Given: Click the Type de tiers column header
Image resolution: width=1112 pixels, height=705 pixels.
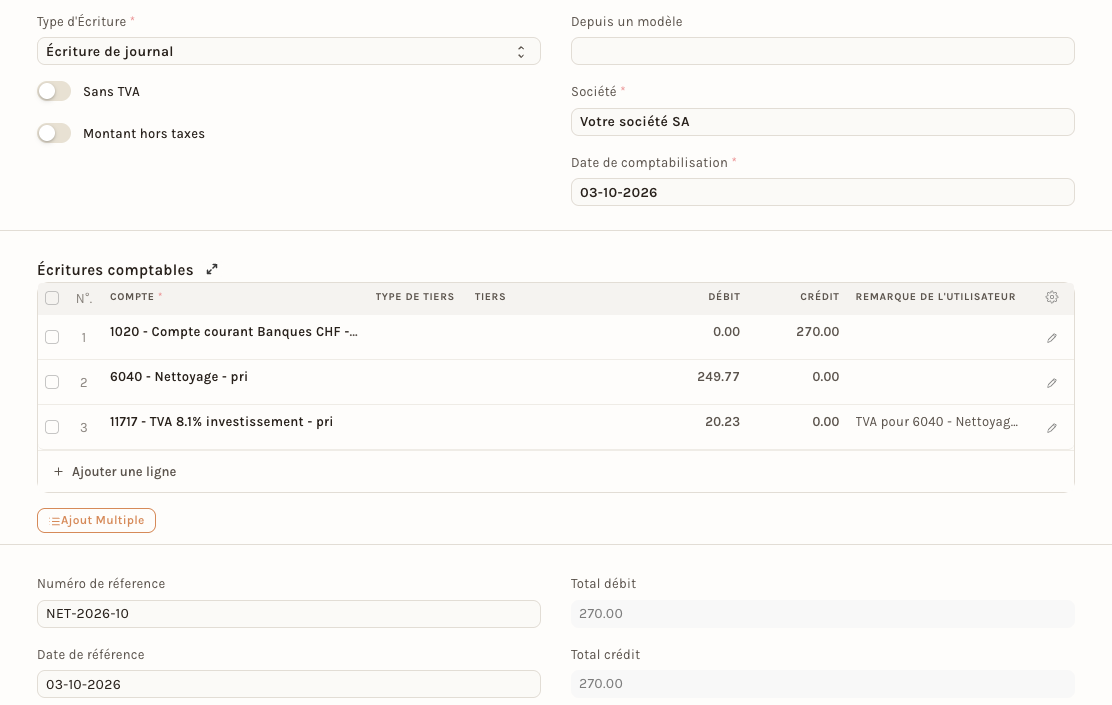Looking at the screenshot, I should pyautogui.click(x=415, y=296).
